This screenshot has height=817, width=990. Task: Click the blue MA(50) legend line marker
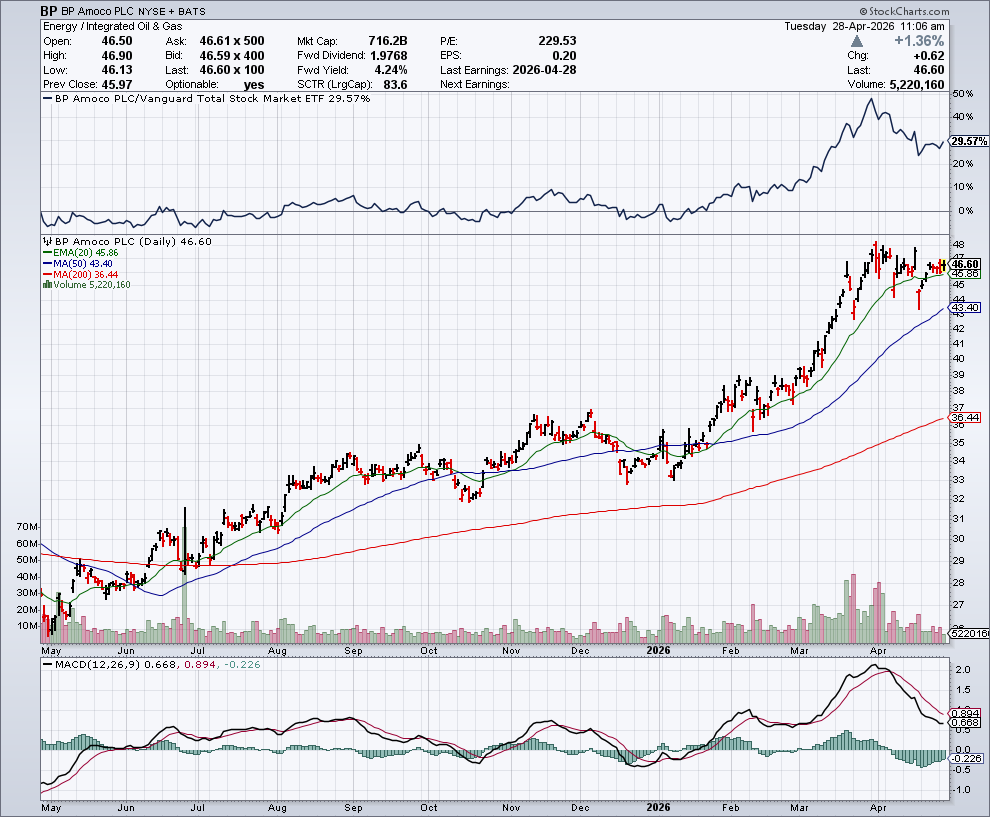click(46, 264)
